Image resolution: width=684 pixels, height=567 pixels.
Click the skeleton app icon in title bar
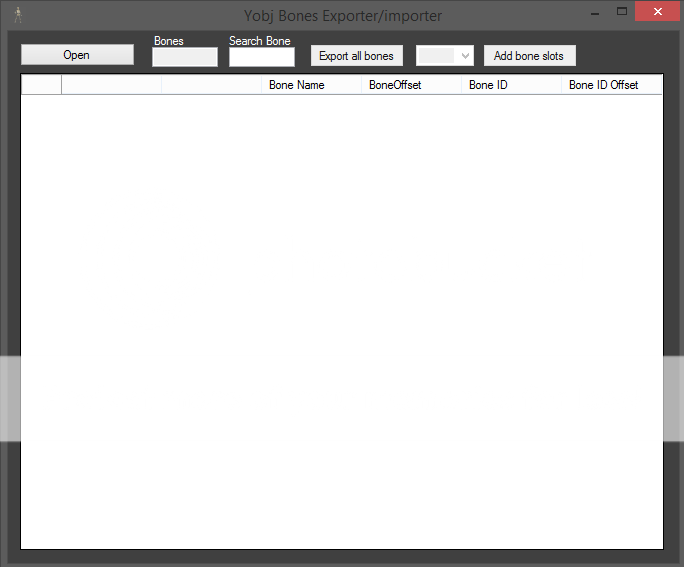click(18, 15)
